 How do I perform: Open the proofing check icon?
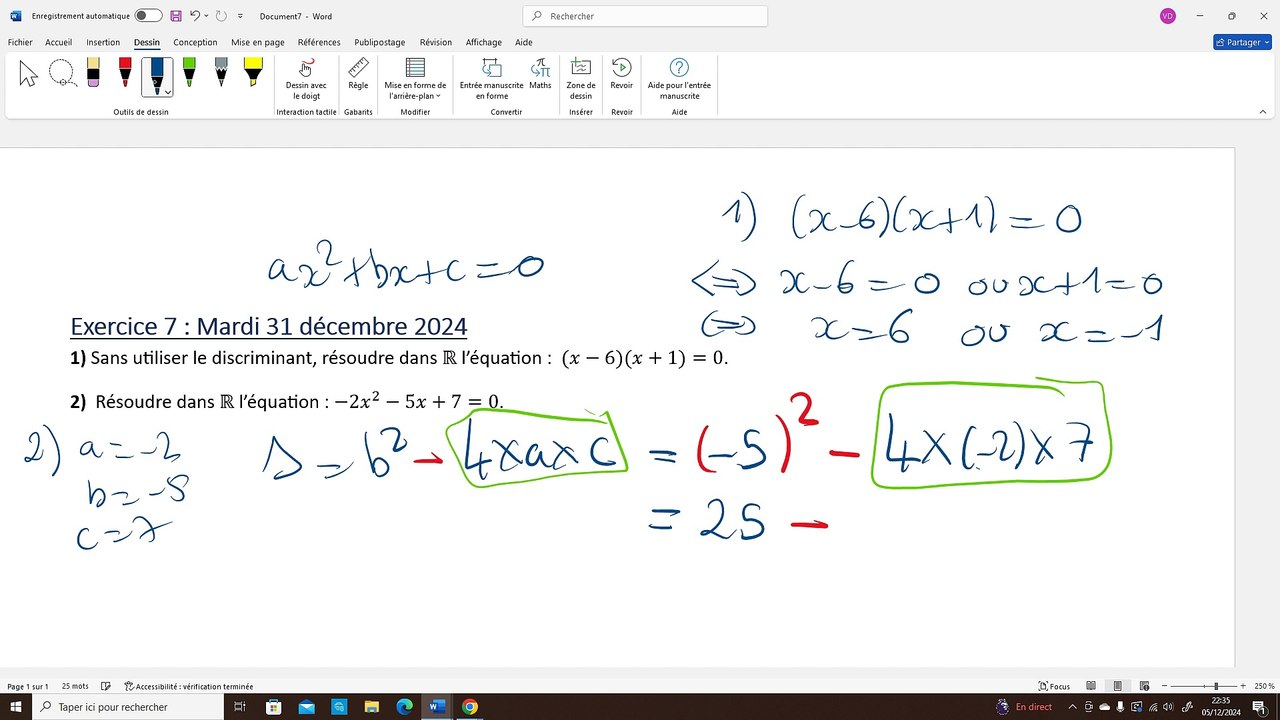pos(106,686)
